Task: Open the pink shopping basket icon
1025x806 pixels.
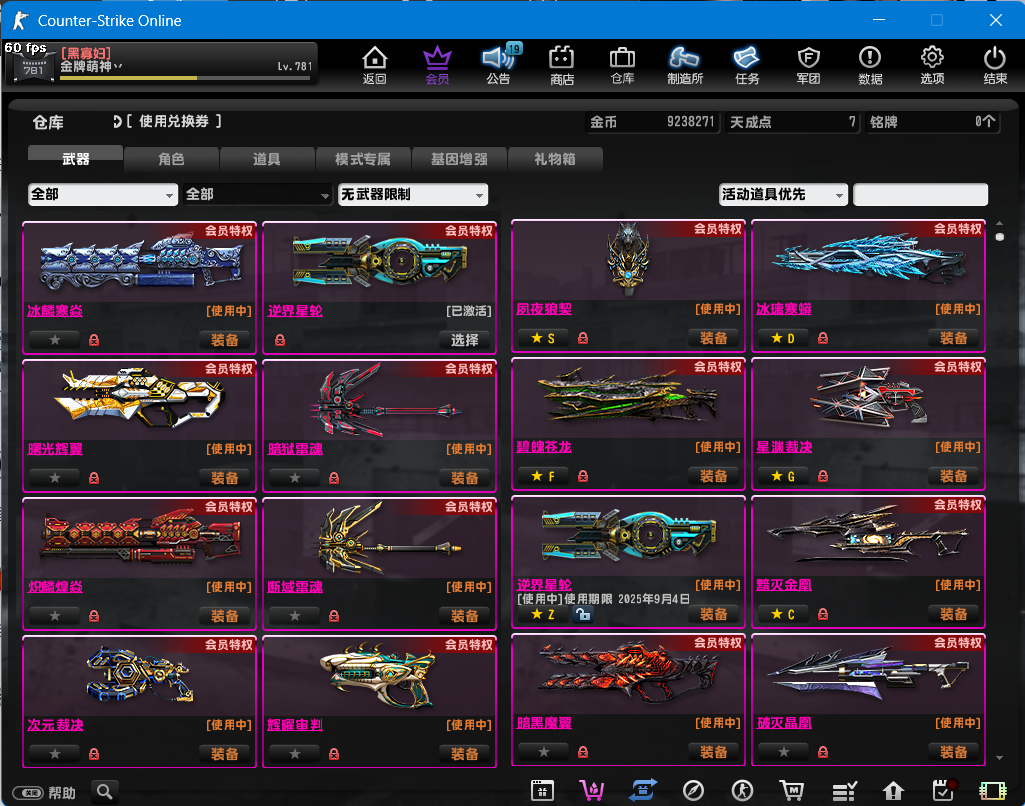Action: click(592, 791)
